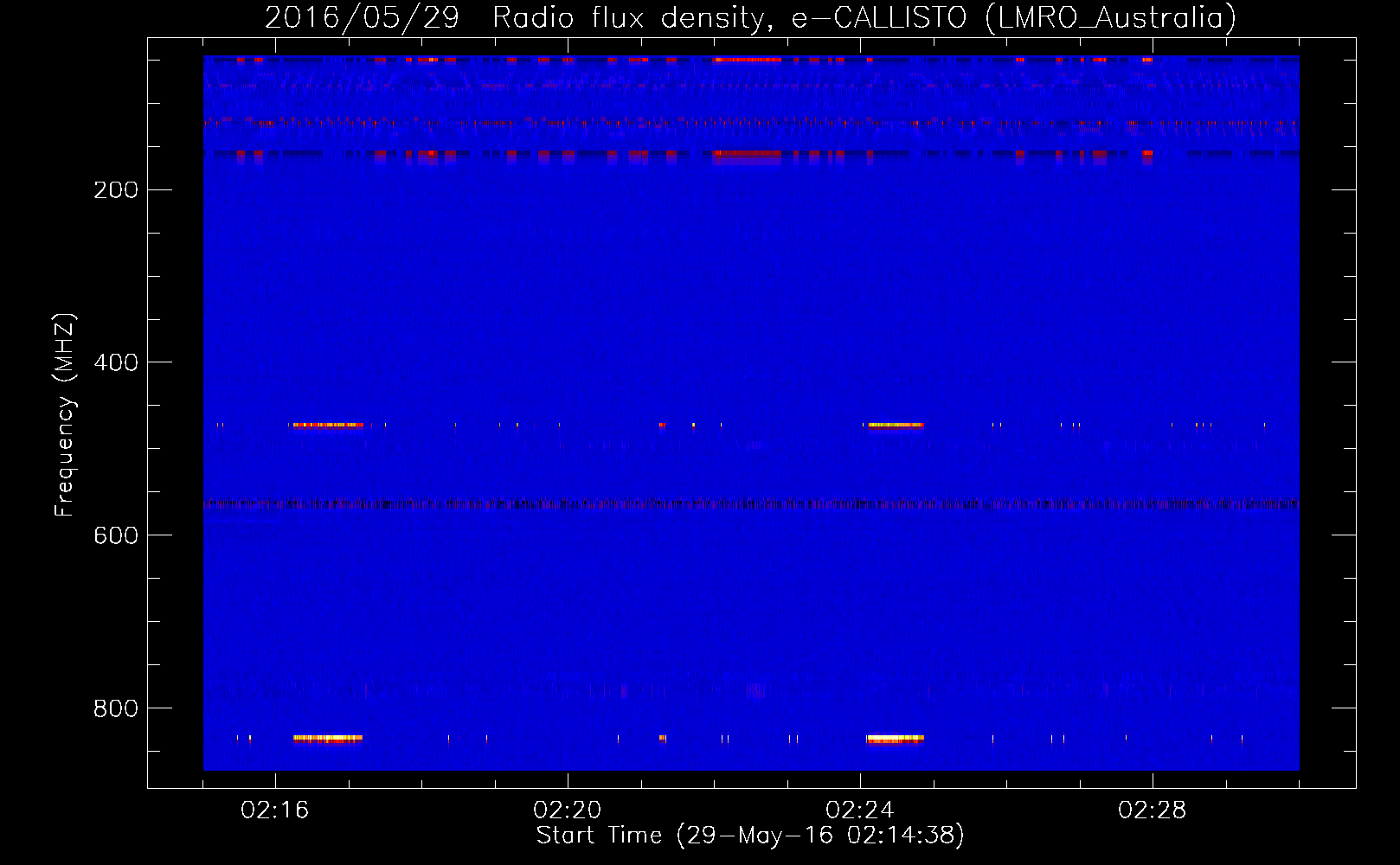The height and width of the screenshot is (865, 1400).
Task: Click the 400 frequency tick label
Action: pyautogui.click(x=116, y=362)
